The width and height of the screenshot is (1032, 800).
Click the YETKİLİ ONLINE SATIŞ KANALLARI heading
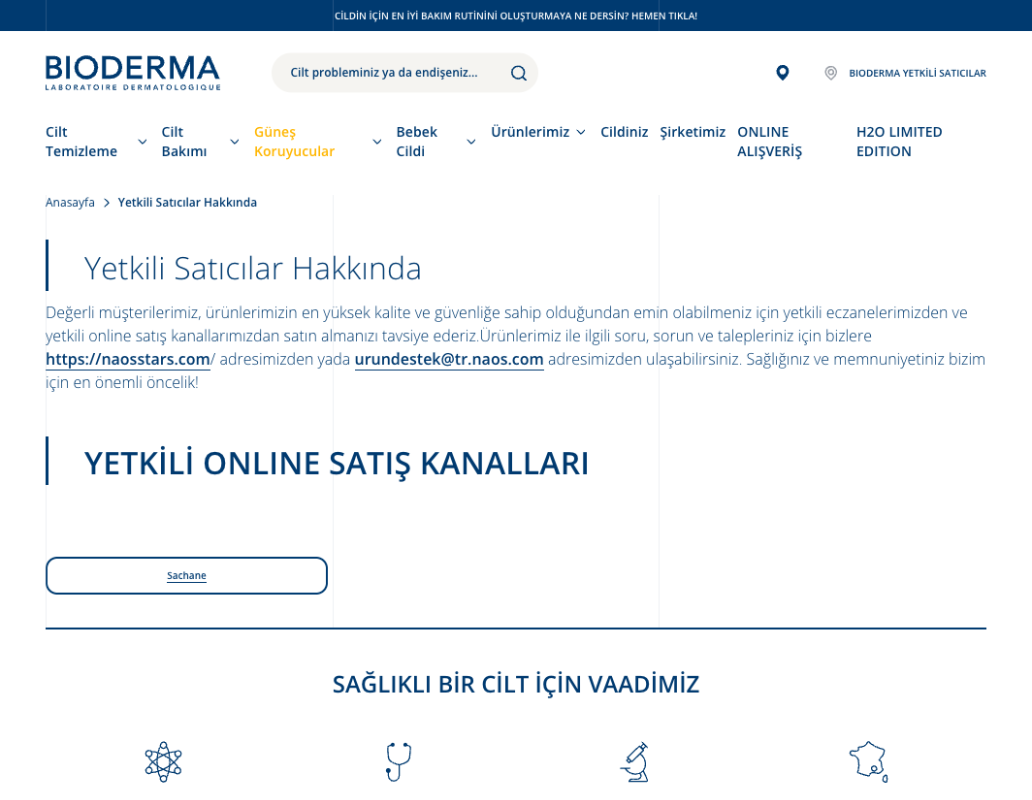pyautogui.click(x=336, y=463)
